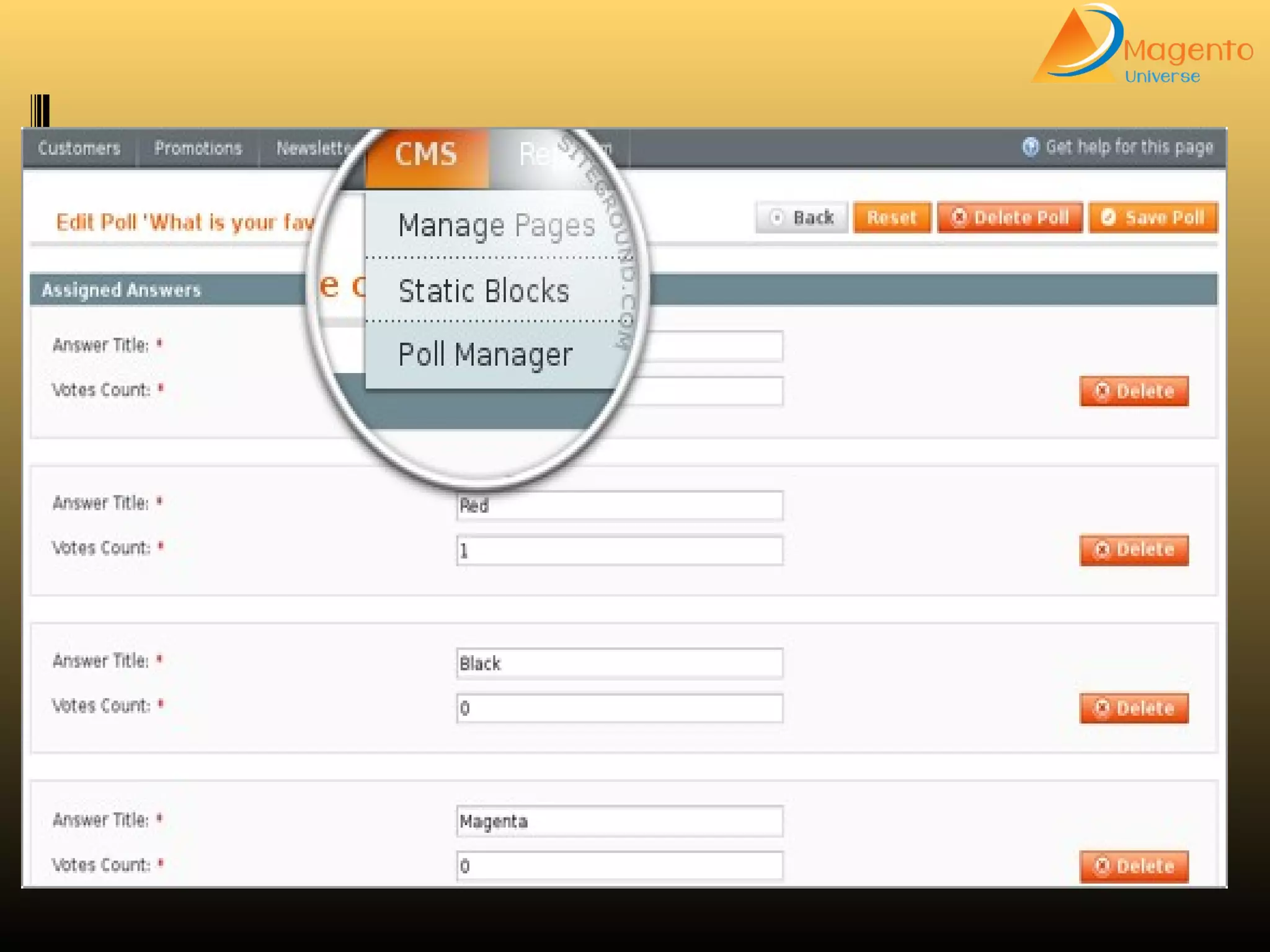This screenshot has width=1270, height=952.
Task: Choose Manage Pages from CMS dropdown
Action: pos(496,226)
